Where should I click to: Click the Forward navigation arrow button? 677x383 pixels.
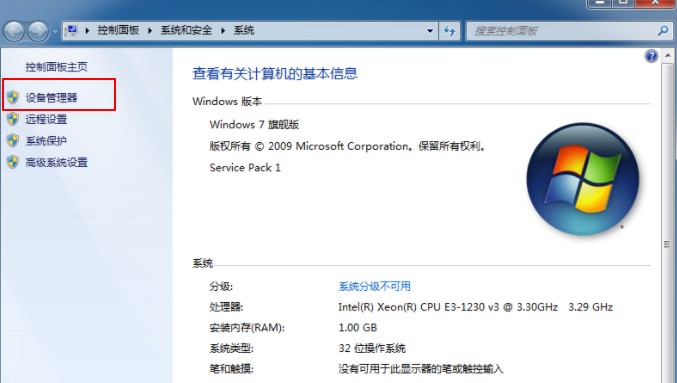pos(38,31)
